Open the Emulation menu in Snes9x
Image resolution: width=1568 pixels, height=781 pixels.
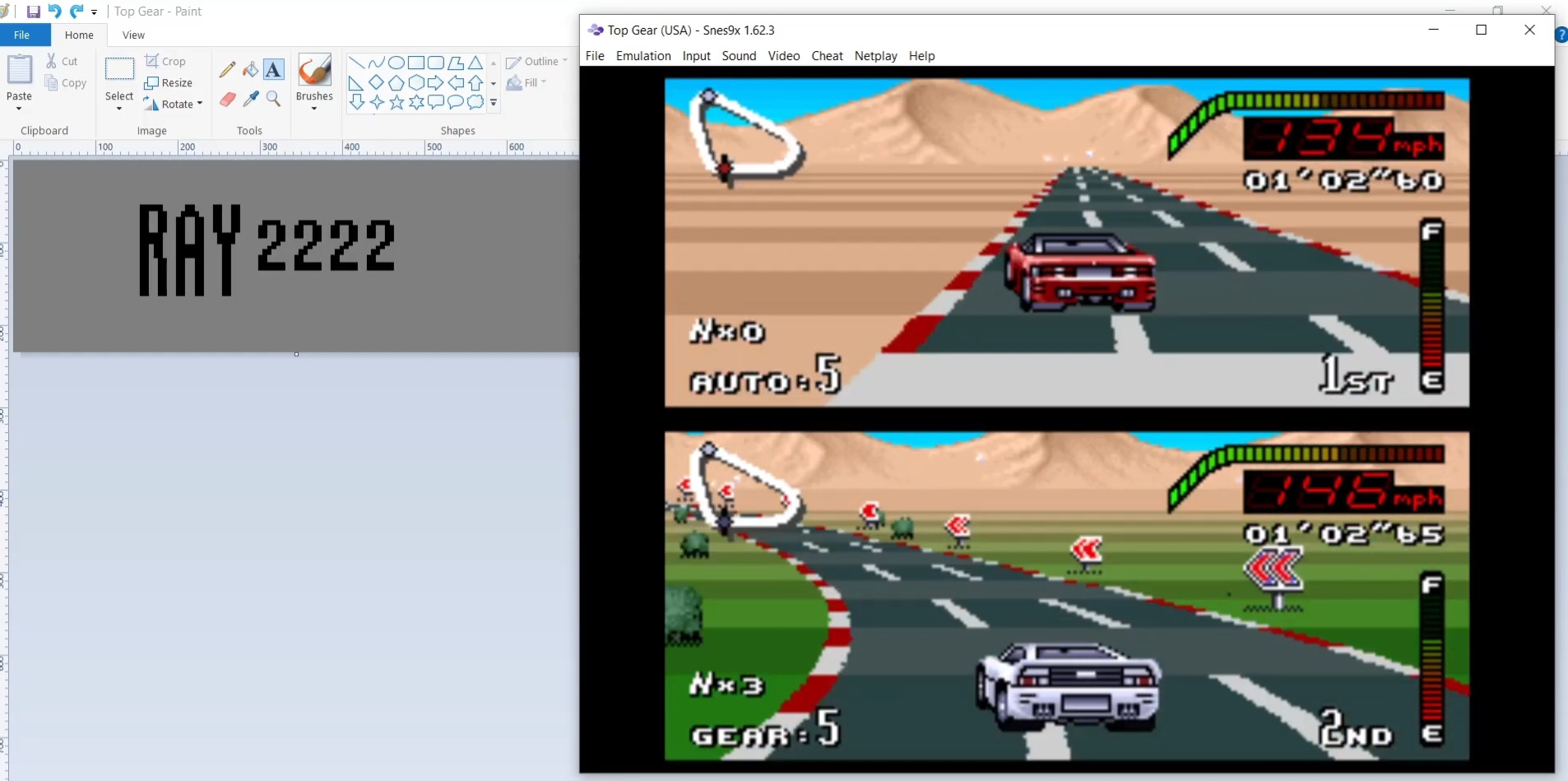643,56
